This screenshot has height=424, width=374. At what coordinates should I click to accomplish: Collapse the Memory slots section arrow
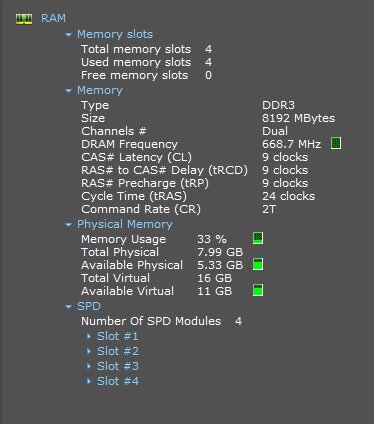[68, 34]
